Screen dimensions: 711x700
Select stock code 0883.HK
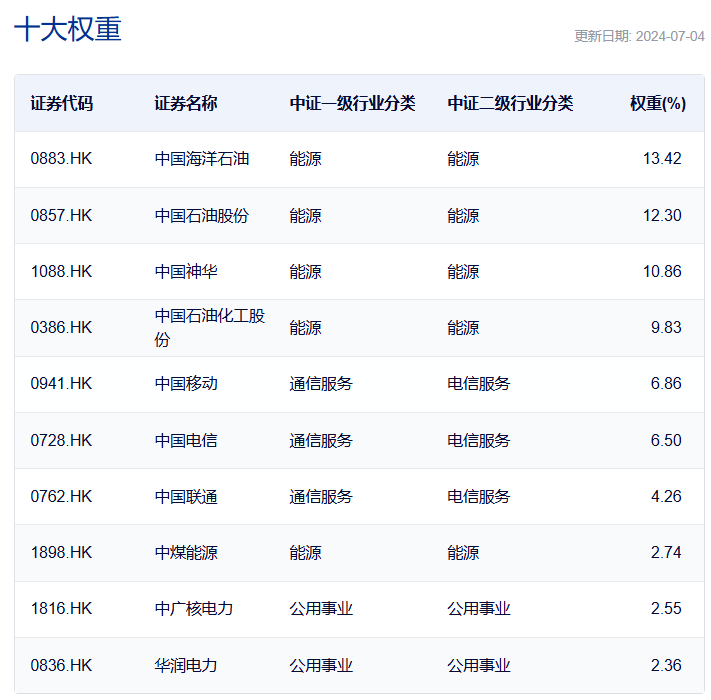coord(61,159)
